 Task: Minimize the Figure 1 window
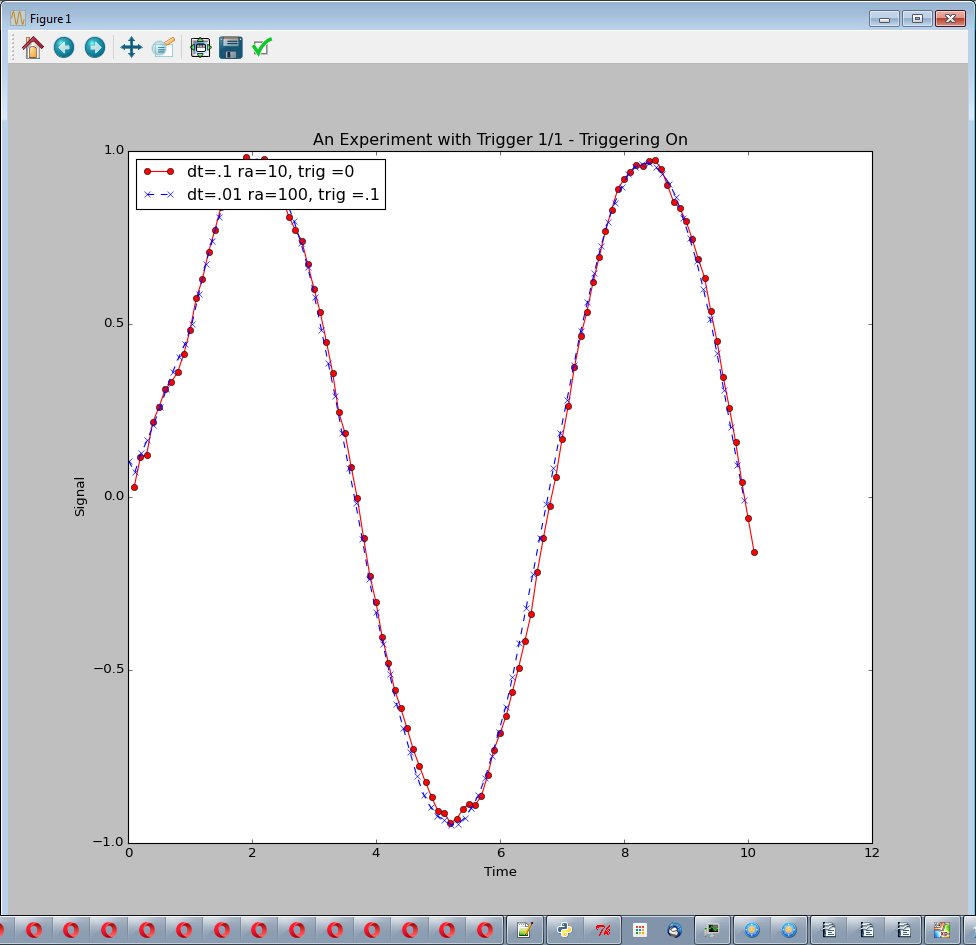point(884,19)
